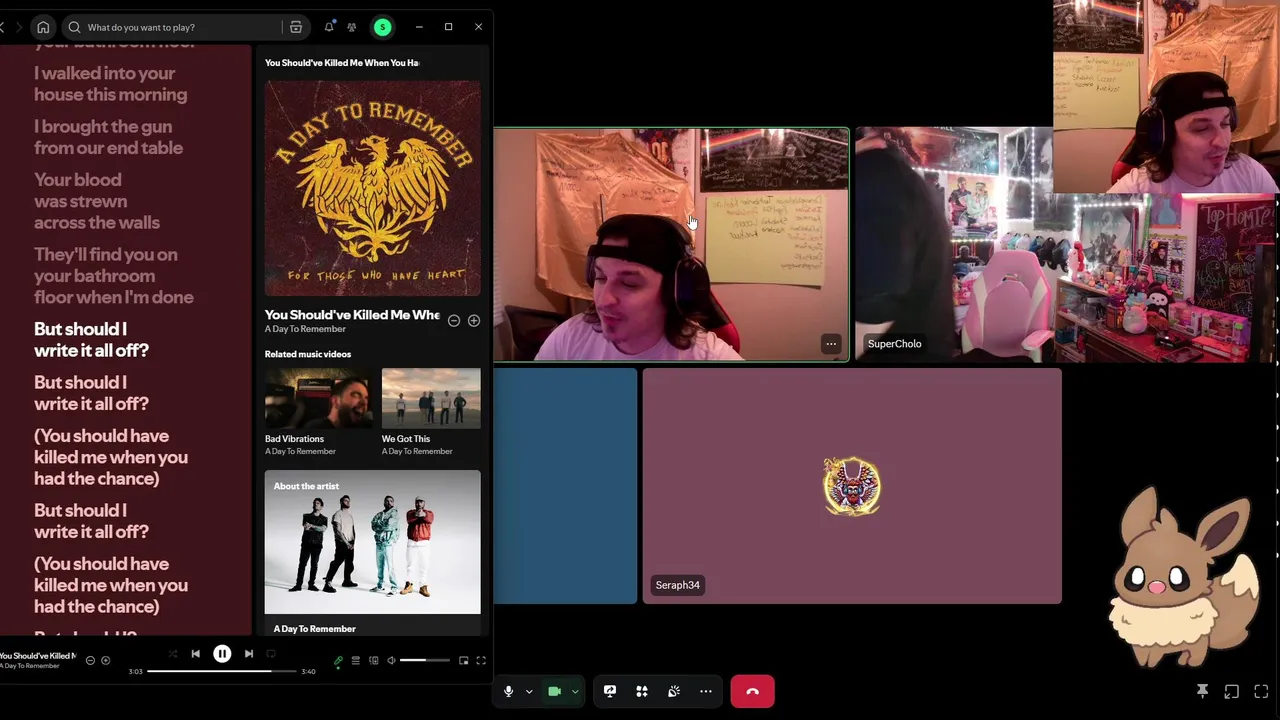
Task: Seek on the song progress bar
Action: click(x=222, y=671)
